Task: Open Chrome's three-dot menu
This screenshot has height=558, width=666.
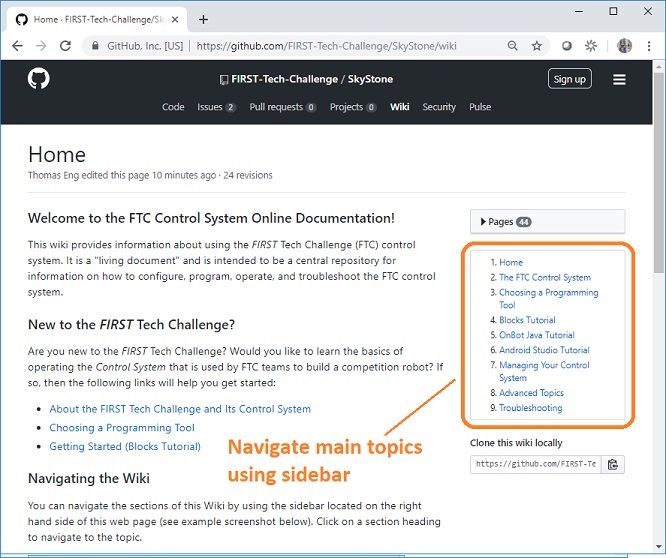Action: (647, 46)
